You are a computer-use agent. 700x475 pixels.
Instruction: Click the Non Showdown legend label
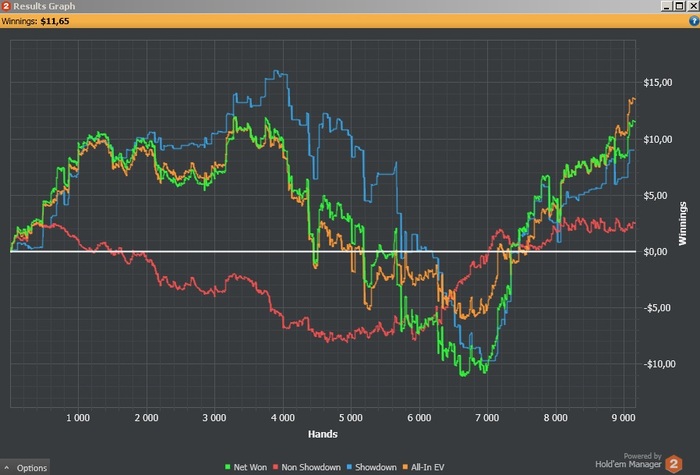coord(311,467)
